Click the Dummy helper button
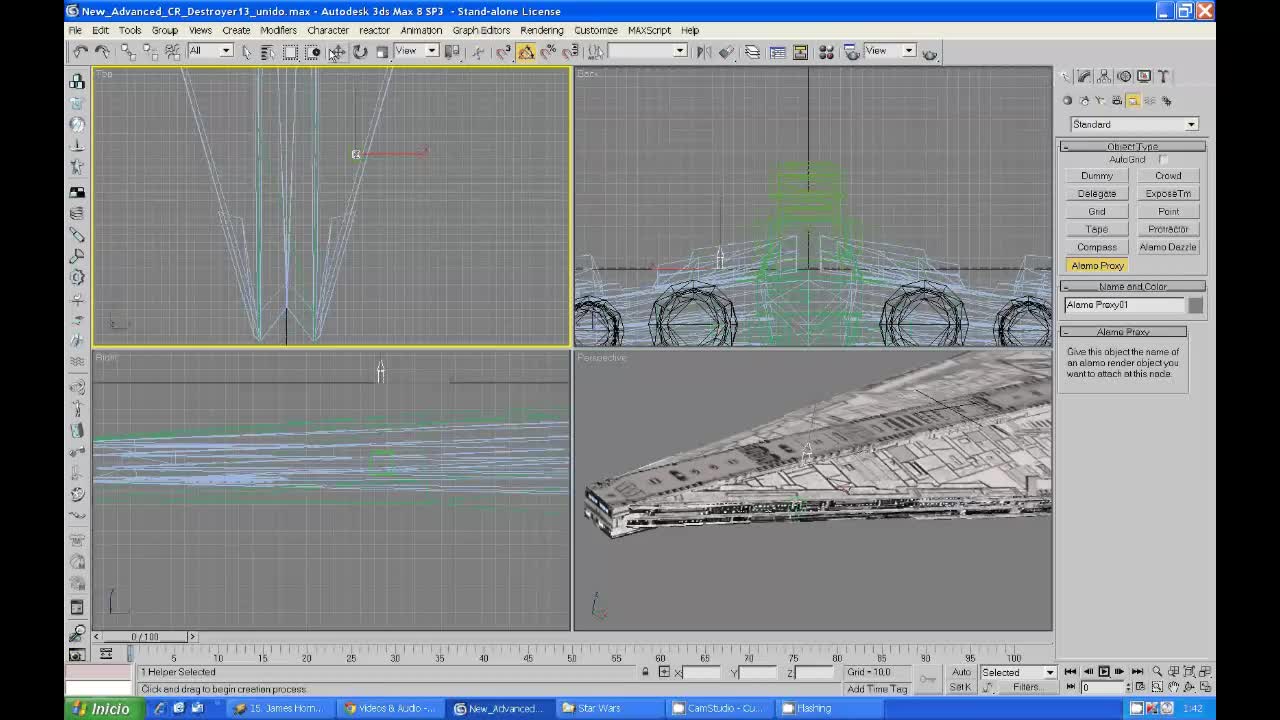The image size is (1280, 720). click(x=1097, y=176)
